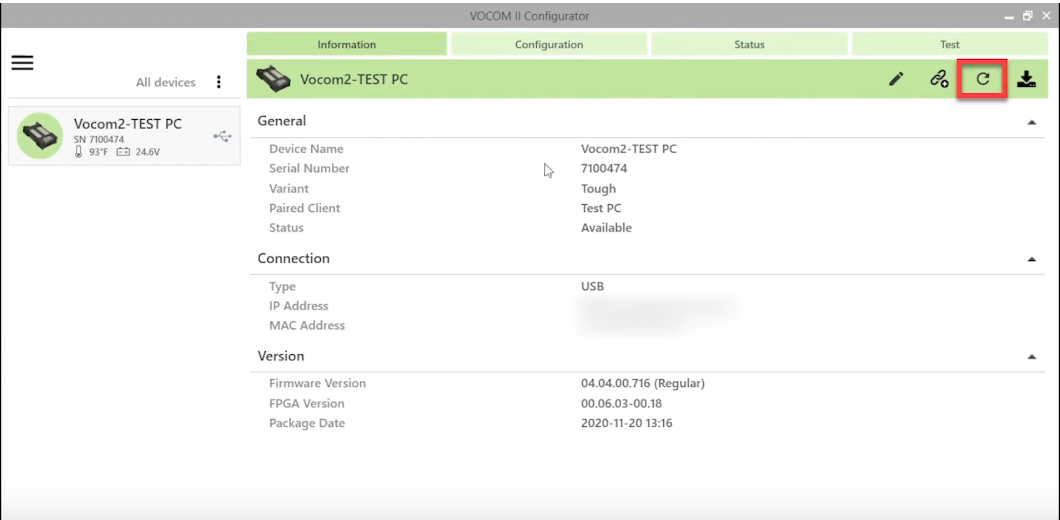Click the refresh icon
Screen dimensions: 1060x520
(x=983, y=79)
